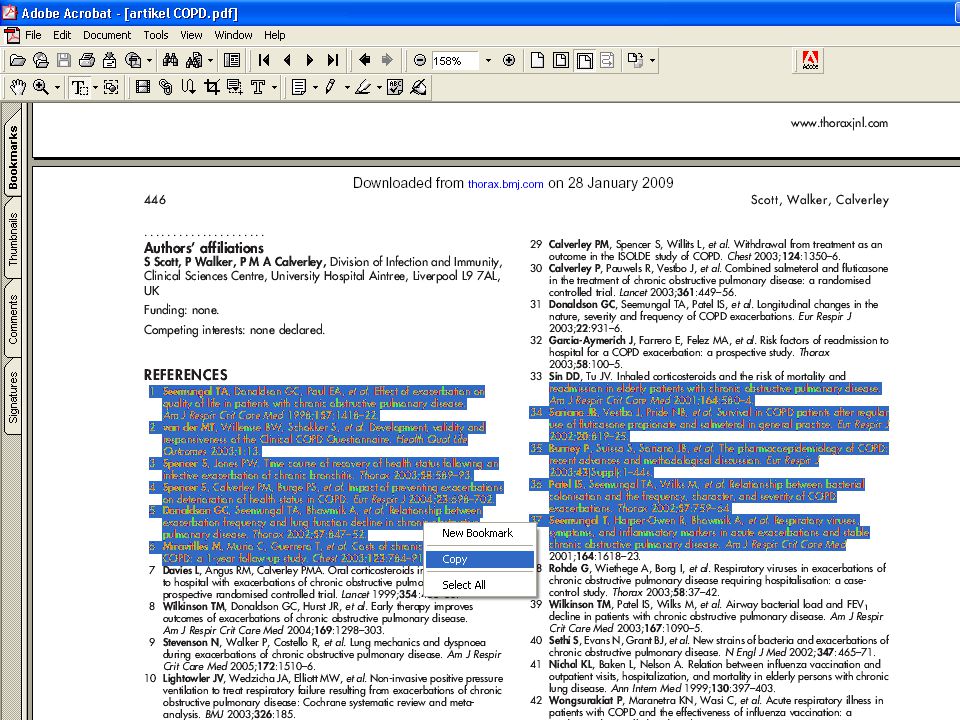Follow the thorax.bmj.com link
Viewport: 960px width, 720px height.
coord(506,184)
